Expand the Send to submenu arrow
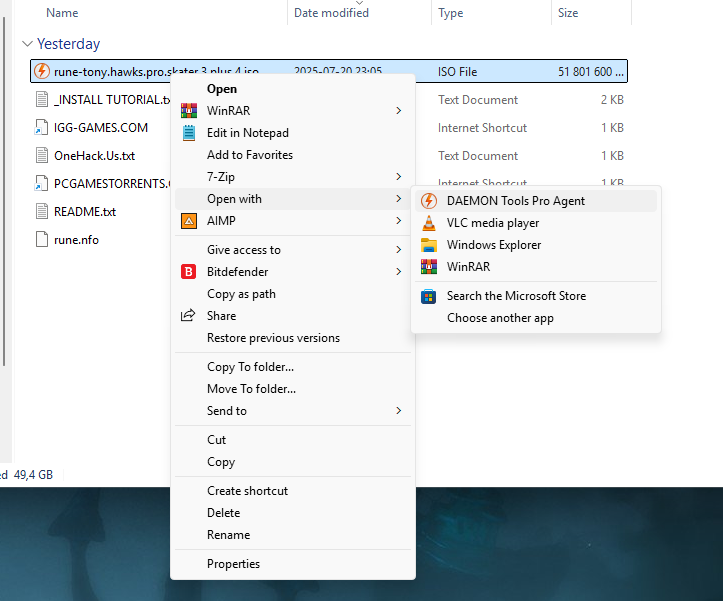 click(x=398, y=411)
